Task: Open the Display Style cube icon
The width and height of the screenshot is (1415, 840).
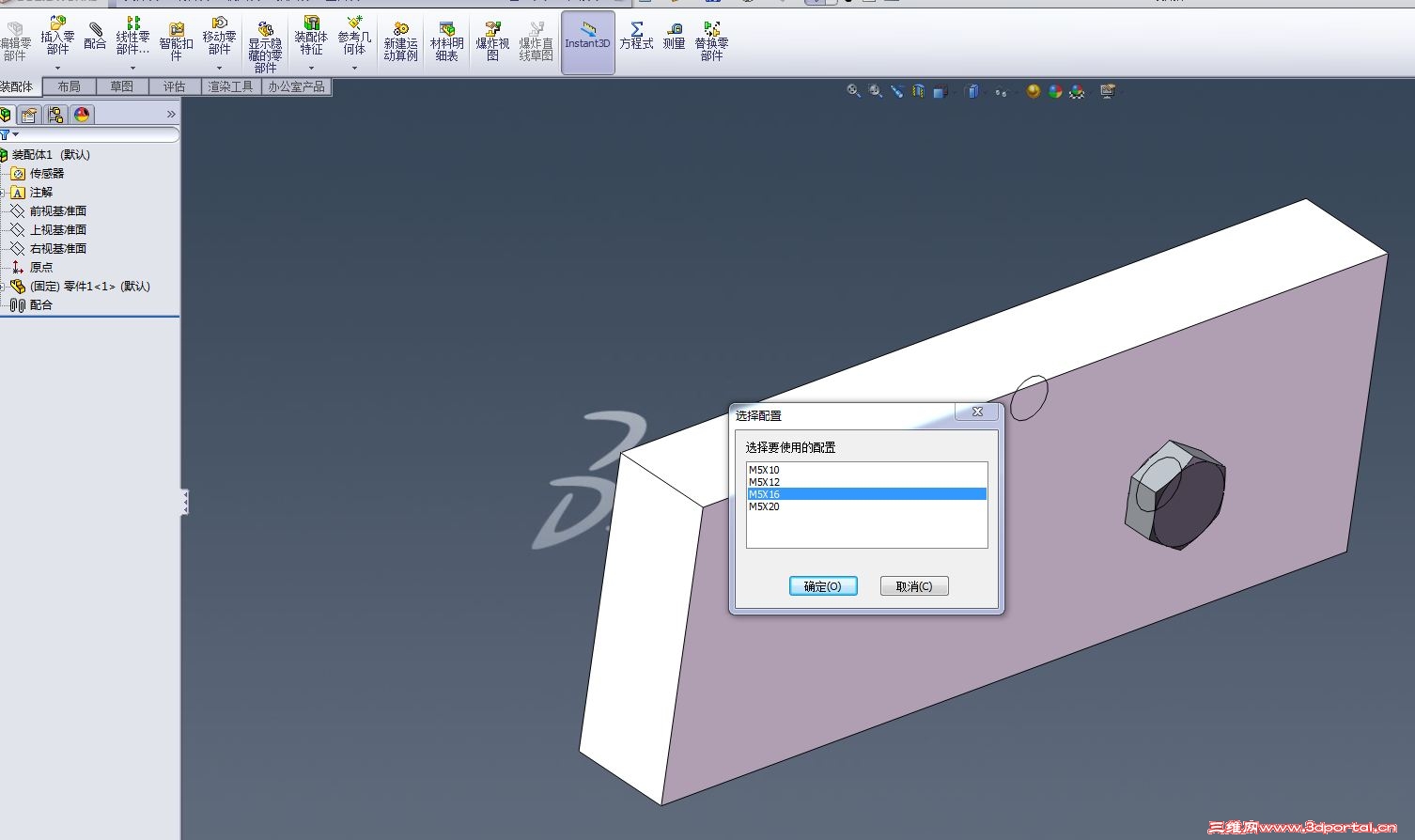Action: 972,91
